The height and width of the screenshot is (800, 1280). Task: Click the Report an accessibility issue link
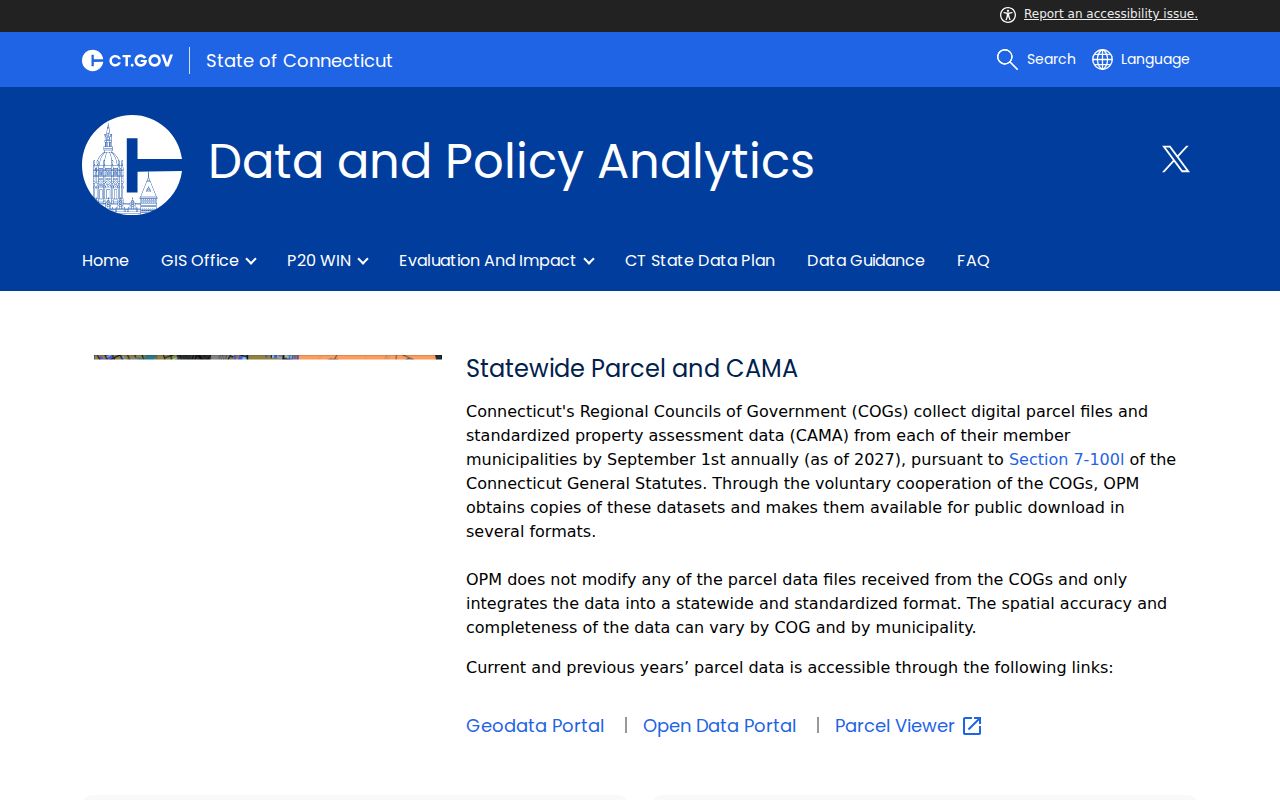pyautogui.click(x=1111, y=14)
